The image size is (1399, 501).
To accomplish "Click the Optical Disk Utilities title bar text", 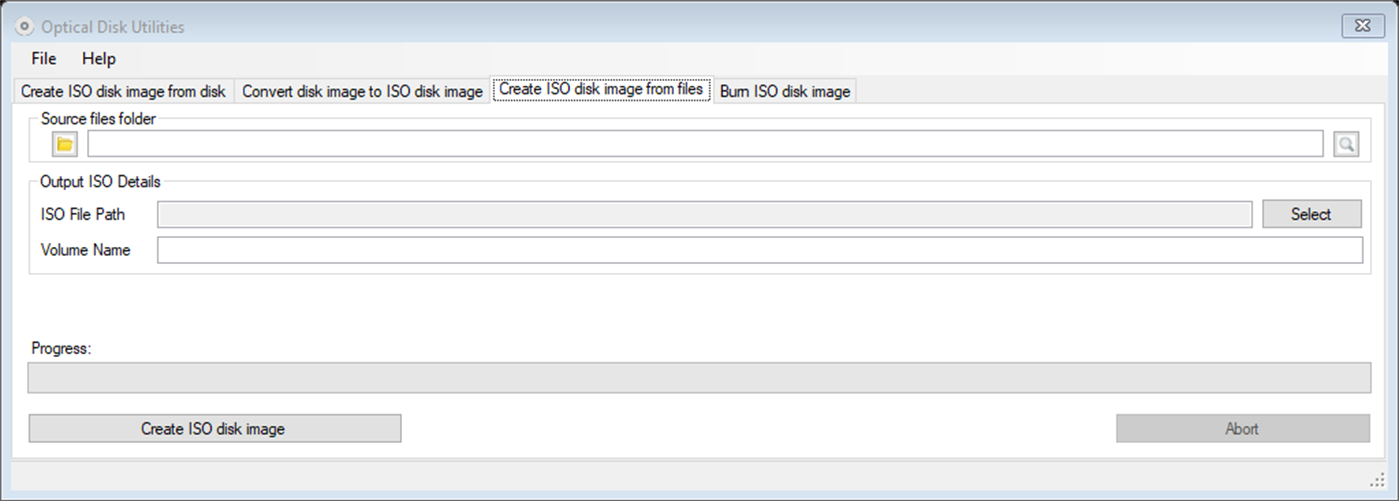I will pyautogui.click(x=112, y=27).
